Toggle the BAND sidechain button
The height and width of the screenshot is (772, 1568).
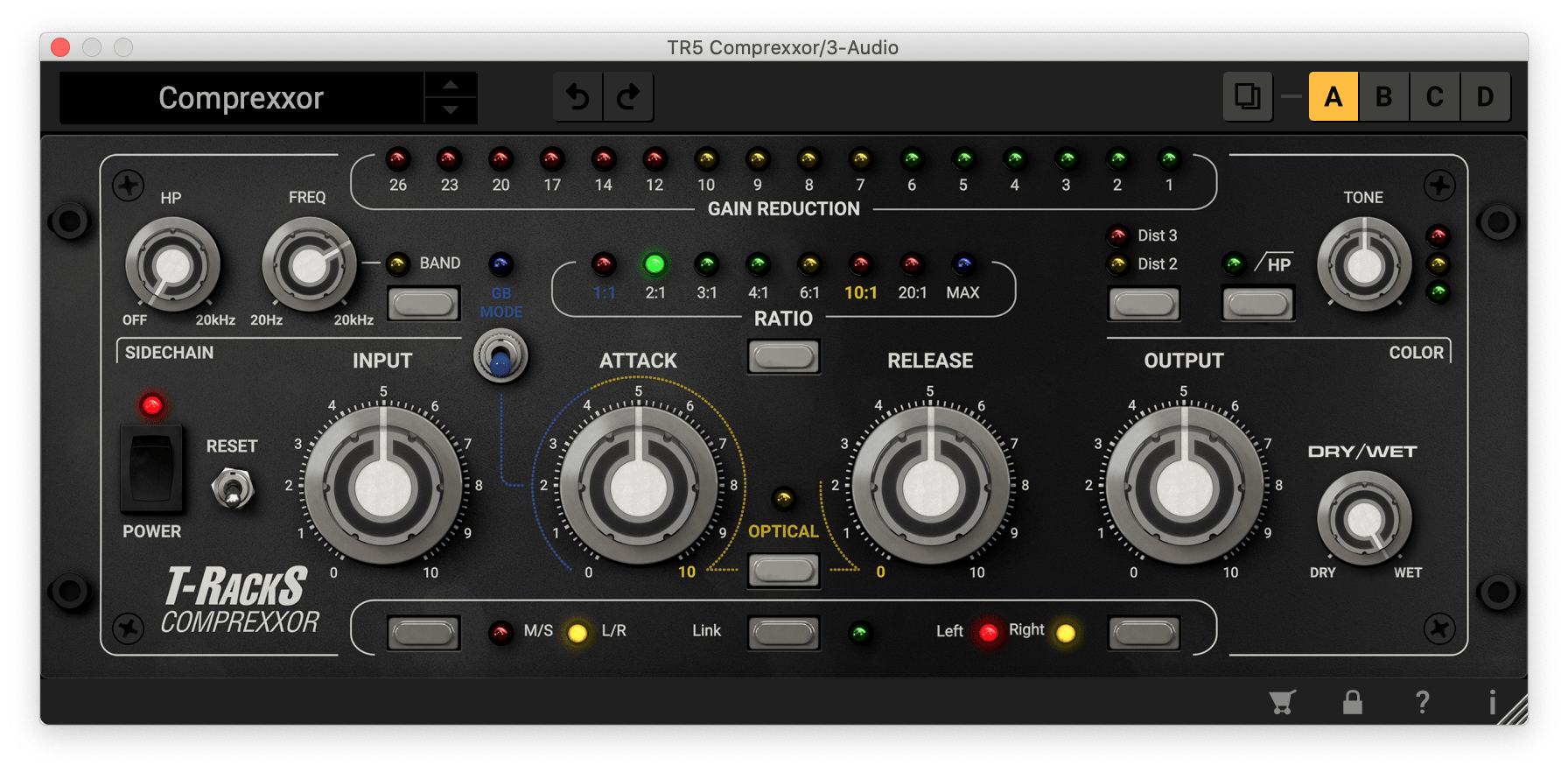(x=423, y=304)
